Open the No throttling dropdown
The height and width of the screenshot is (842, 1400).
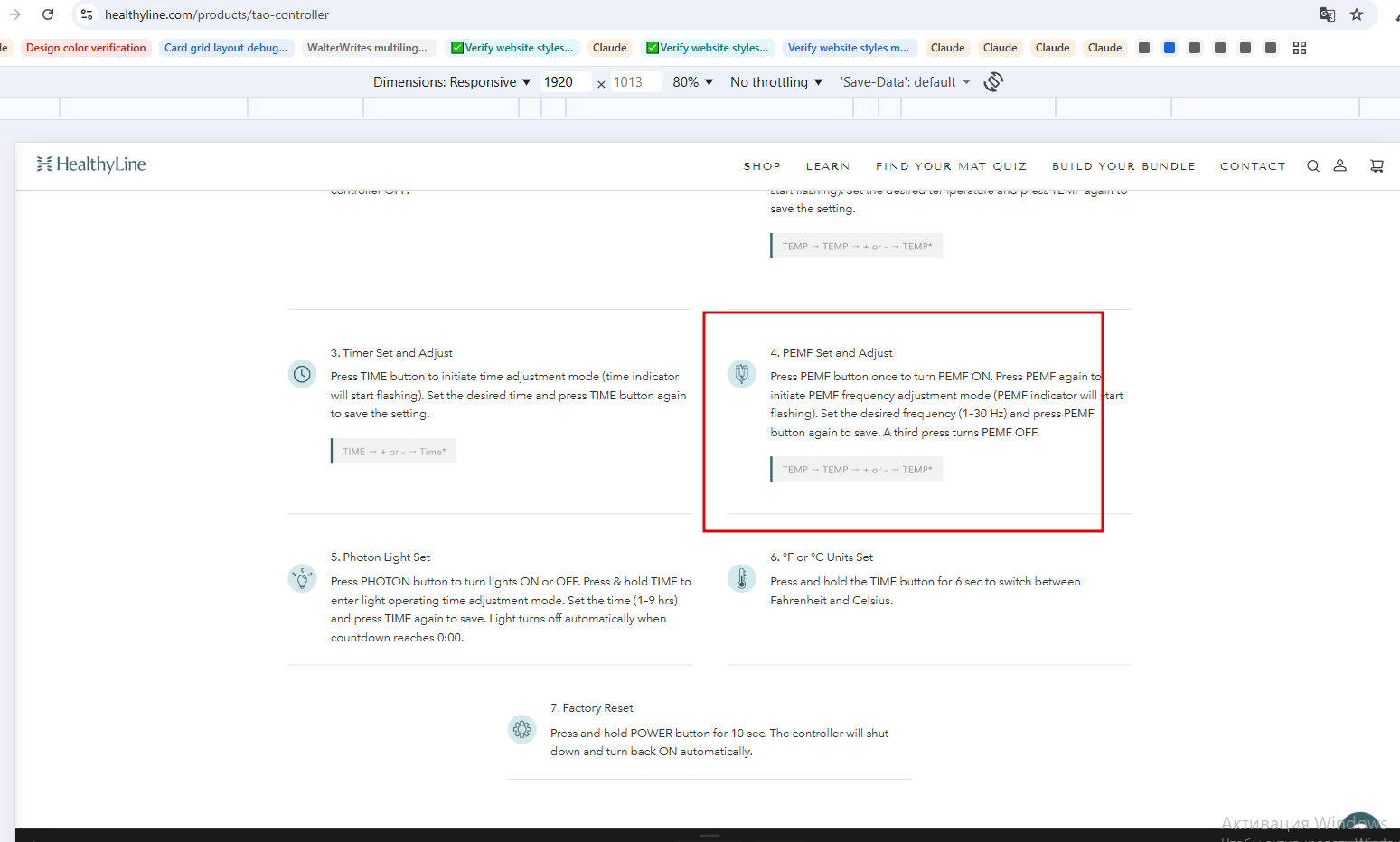[x=776, y=82]
